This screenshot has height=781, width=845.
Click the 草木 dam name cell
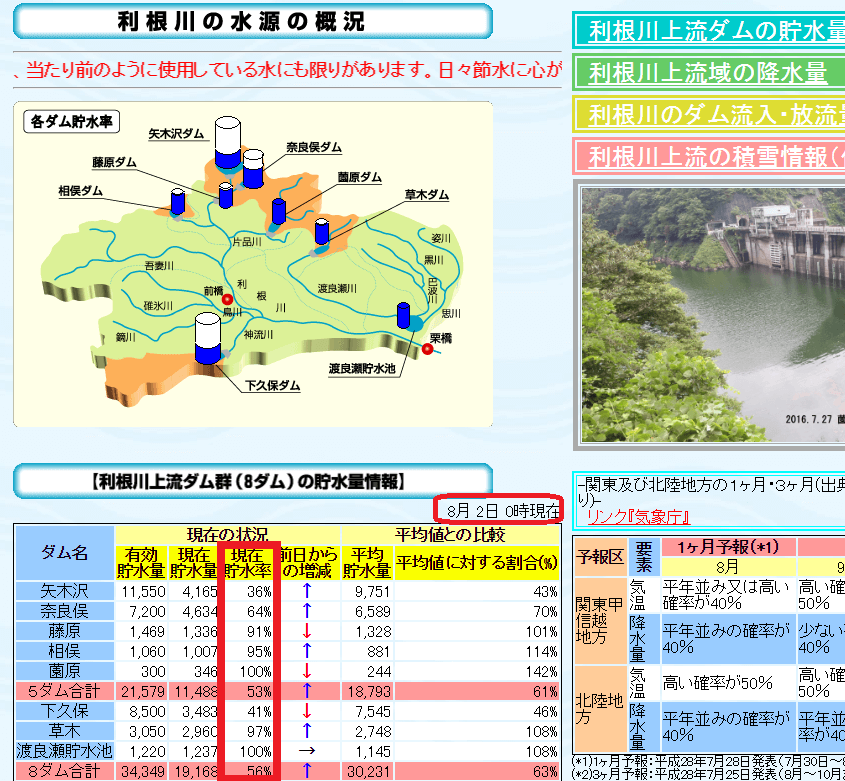pos(64,731)
